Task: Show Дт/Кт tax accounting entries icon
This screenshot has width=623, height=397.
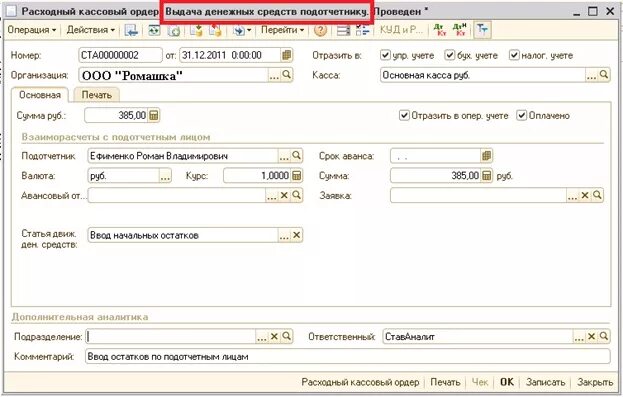Action: coord(460,30)
